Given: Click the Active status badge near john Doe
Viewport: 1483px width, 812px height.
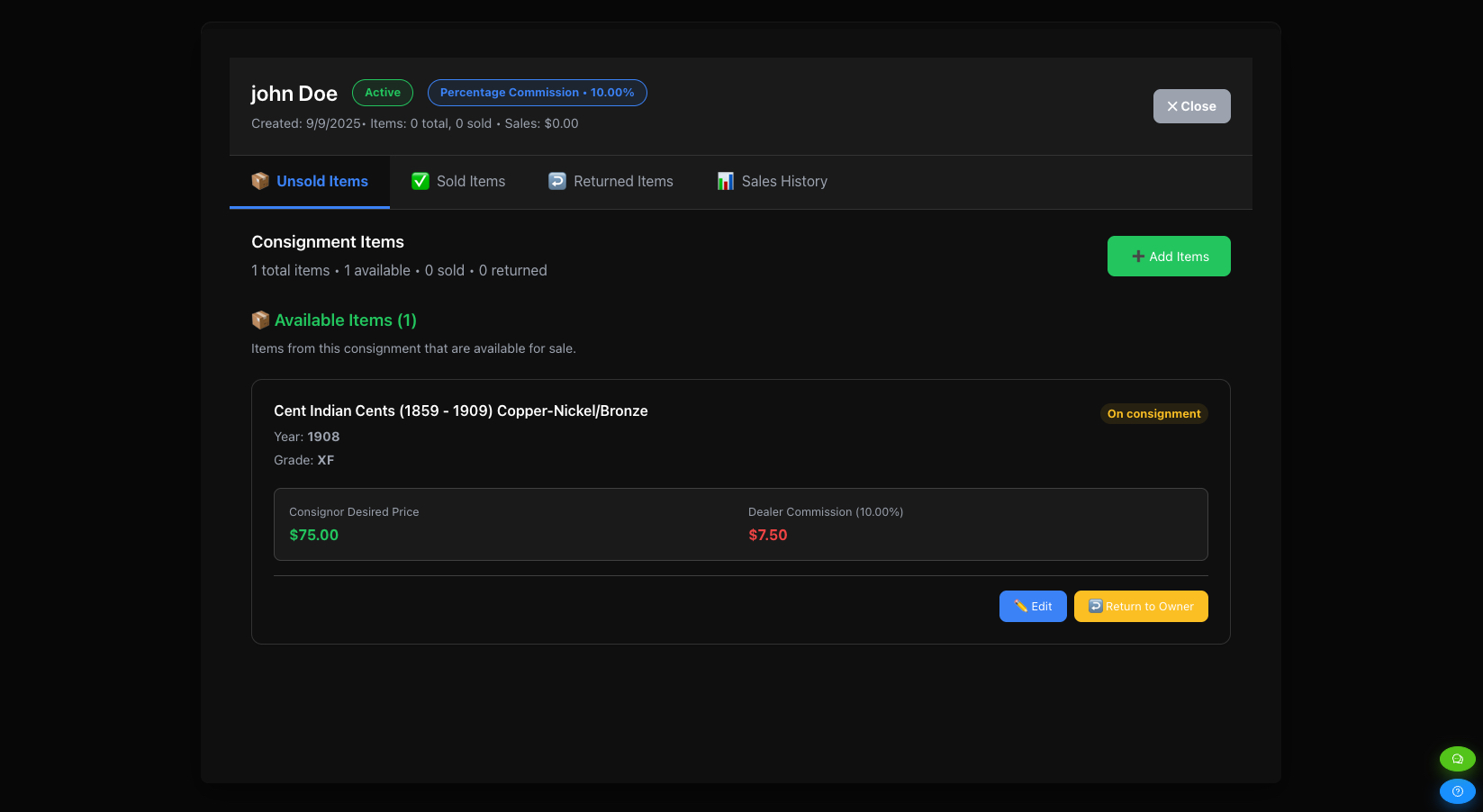Looking at the screenshot, I should [x=382, y=92].
